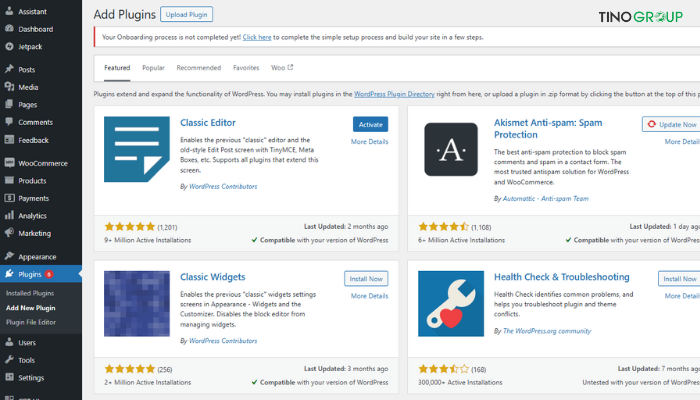
Task: Click '9+ Million Active Installations' text
Action: 148,240
